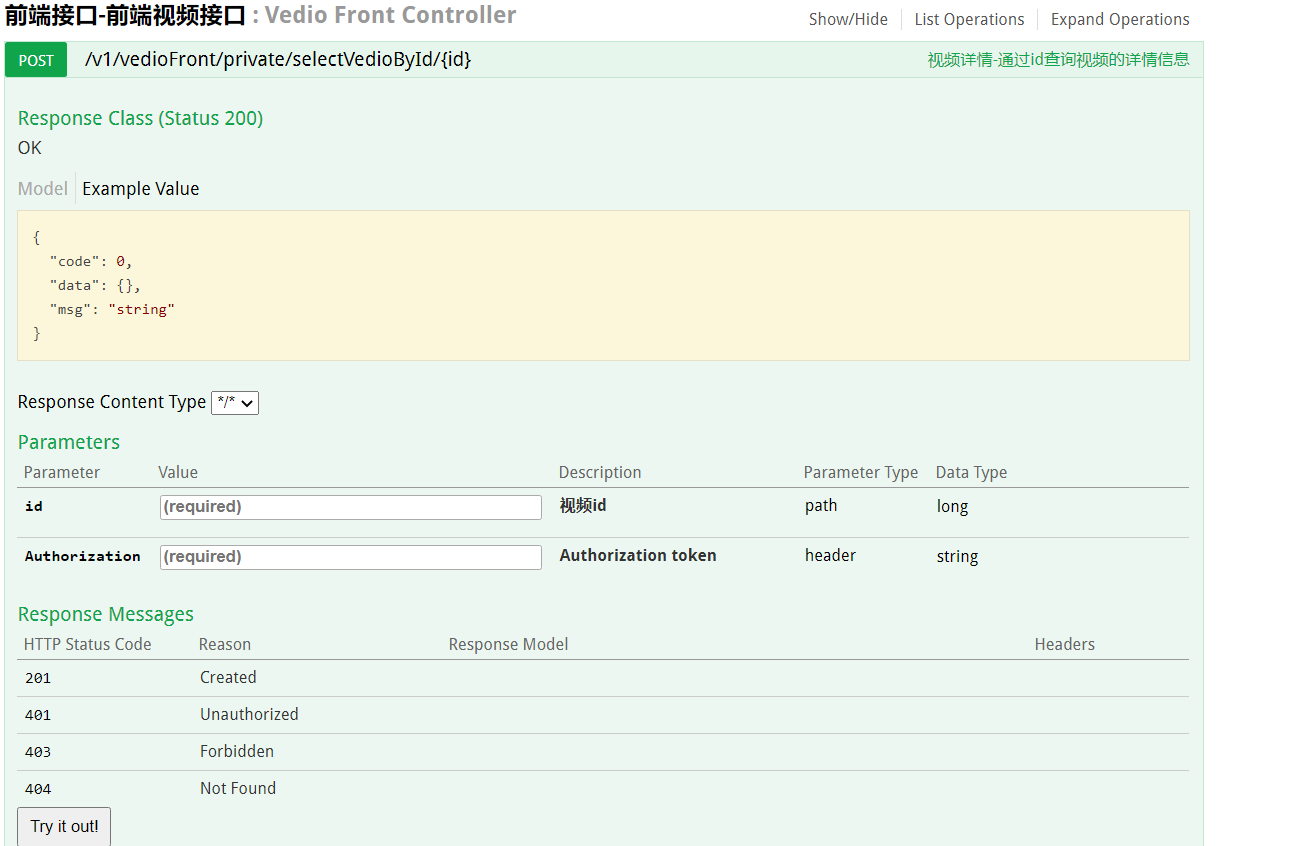Click the Headers column header

tap(1065, 644)
